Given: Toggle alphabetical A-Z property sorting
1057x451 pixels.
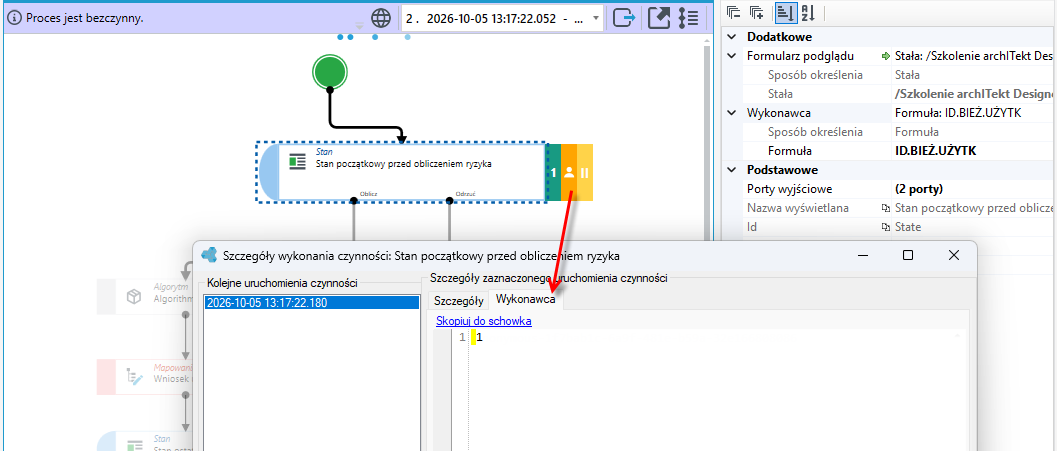Looking at the screenshot, I should pyautogui.click(x=808, y=12).
